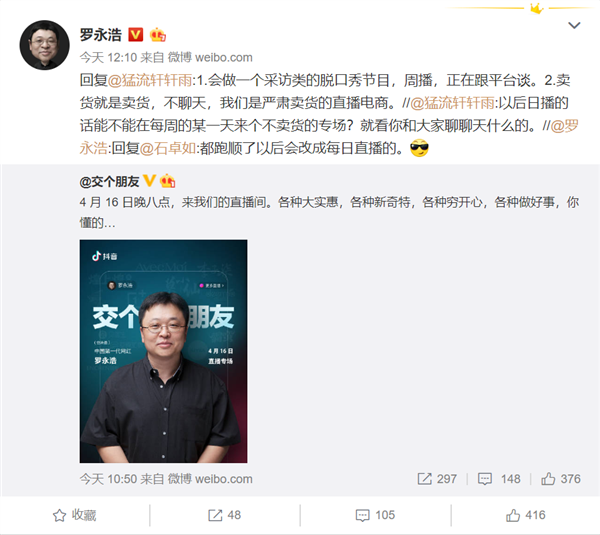600x535 pixels.
Task: Open comments showing 105
Action: click(375, 515)
